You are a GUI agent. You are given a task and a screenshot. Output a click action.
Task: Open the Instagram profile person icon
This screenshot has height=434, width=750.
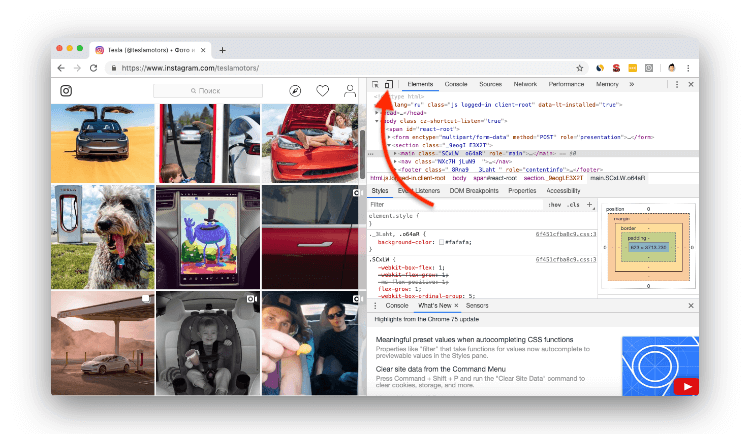(350, 90)
